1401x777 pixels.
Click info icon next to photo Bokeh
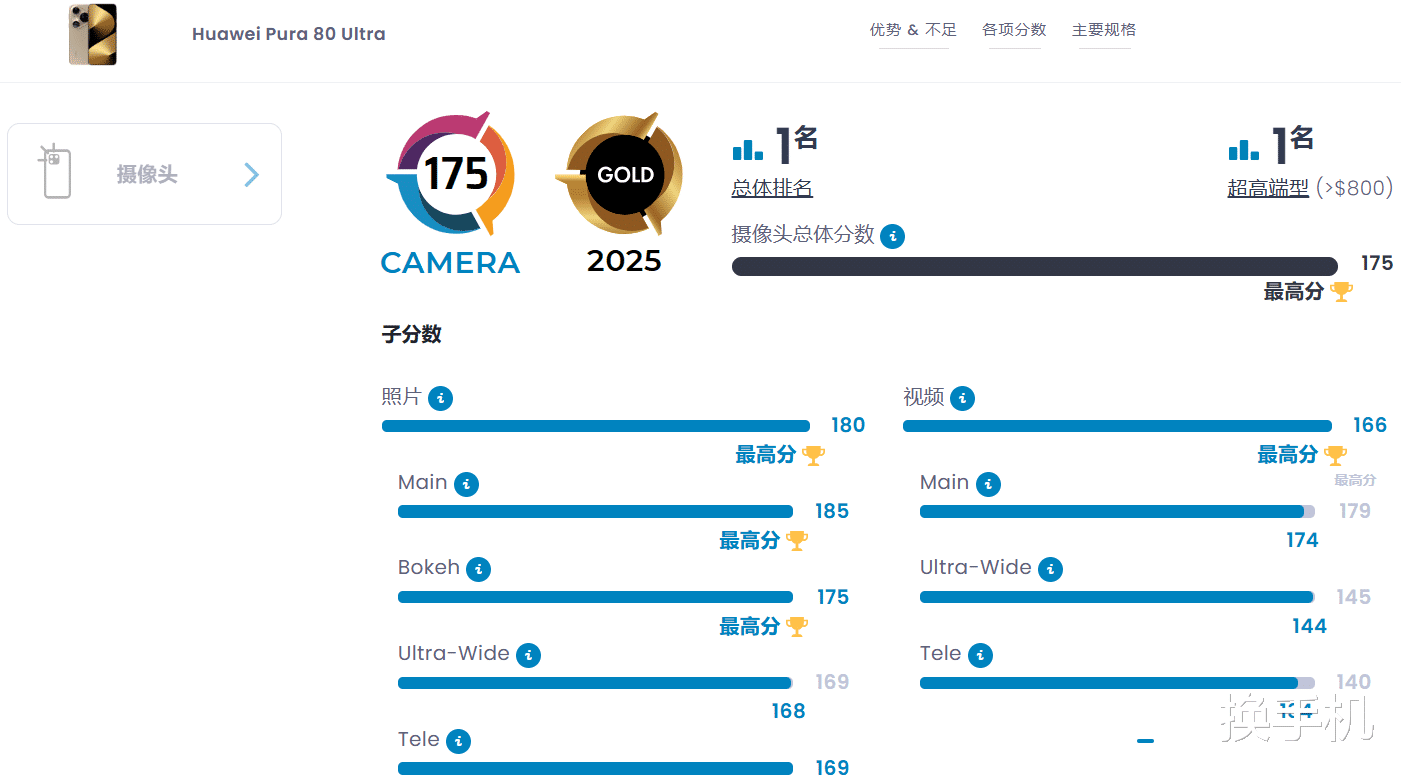pyautogui.click(x=479, y=569)
